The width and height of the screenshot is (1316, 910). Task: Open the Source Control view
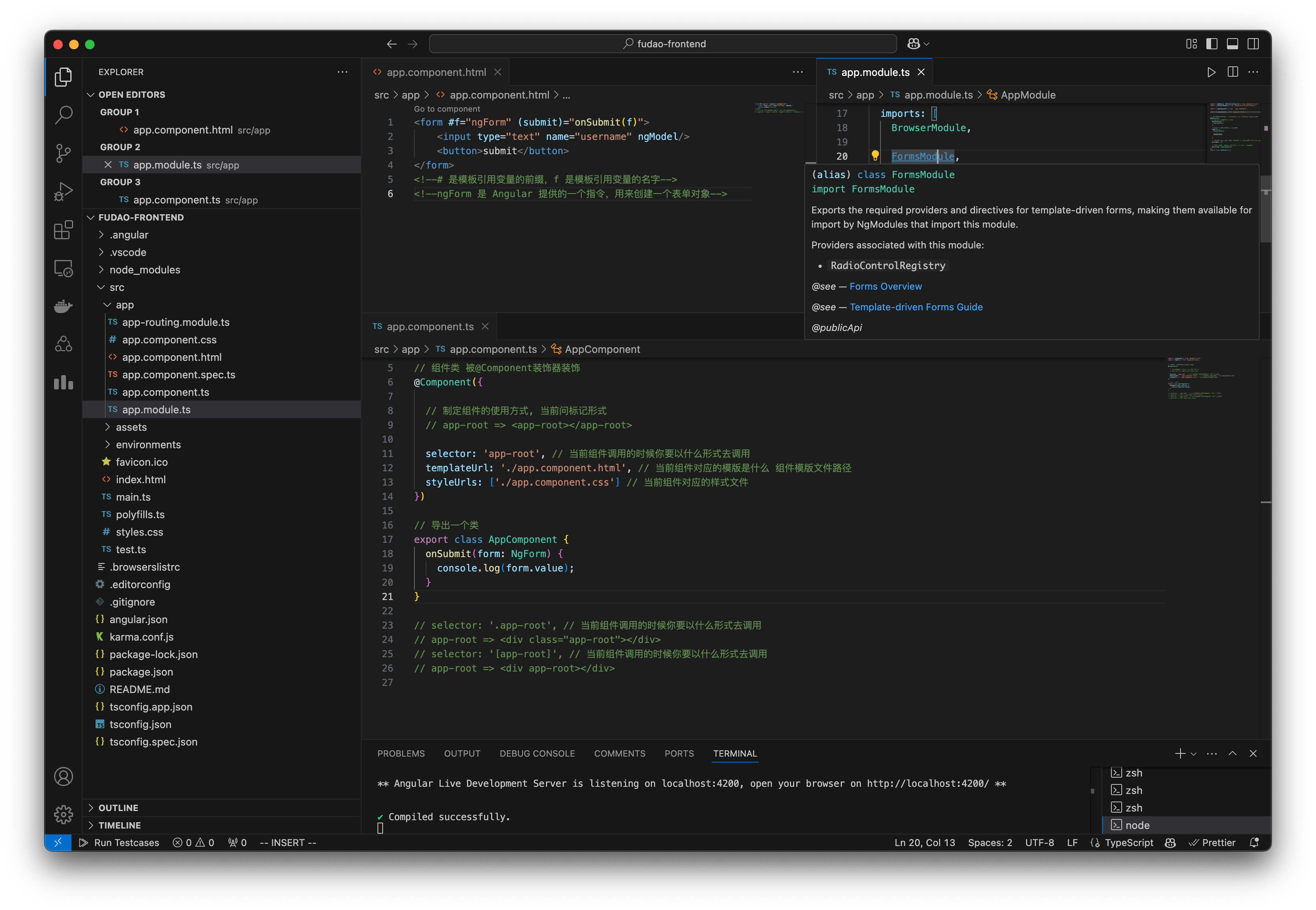point(63,153)
